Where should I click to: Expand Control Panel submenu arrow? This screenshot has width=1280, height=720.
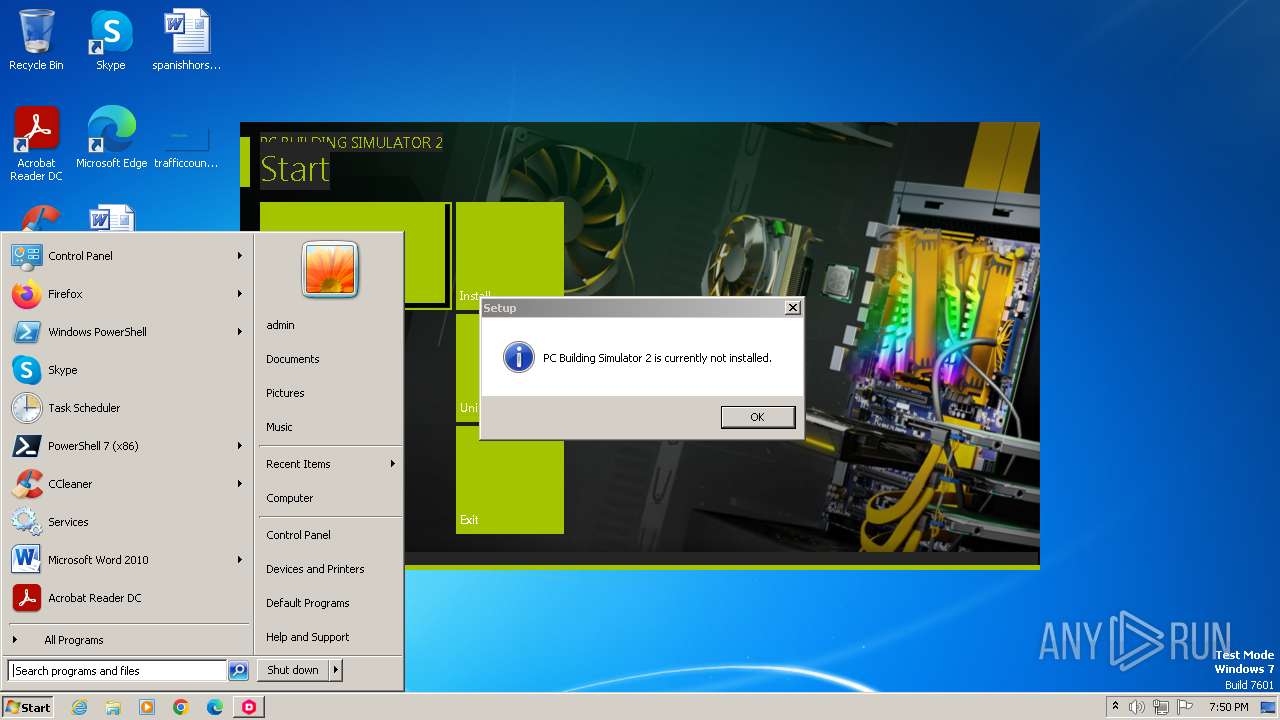pyautogui.click(x=240, y=256)
